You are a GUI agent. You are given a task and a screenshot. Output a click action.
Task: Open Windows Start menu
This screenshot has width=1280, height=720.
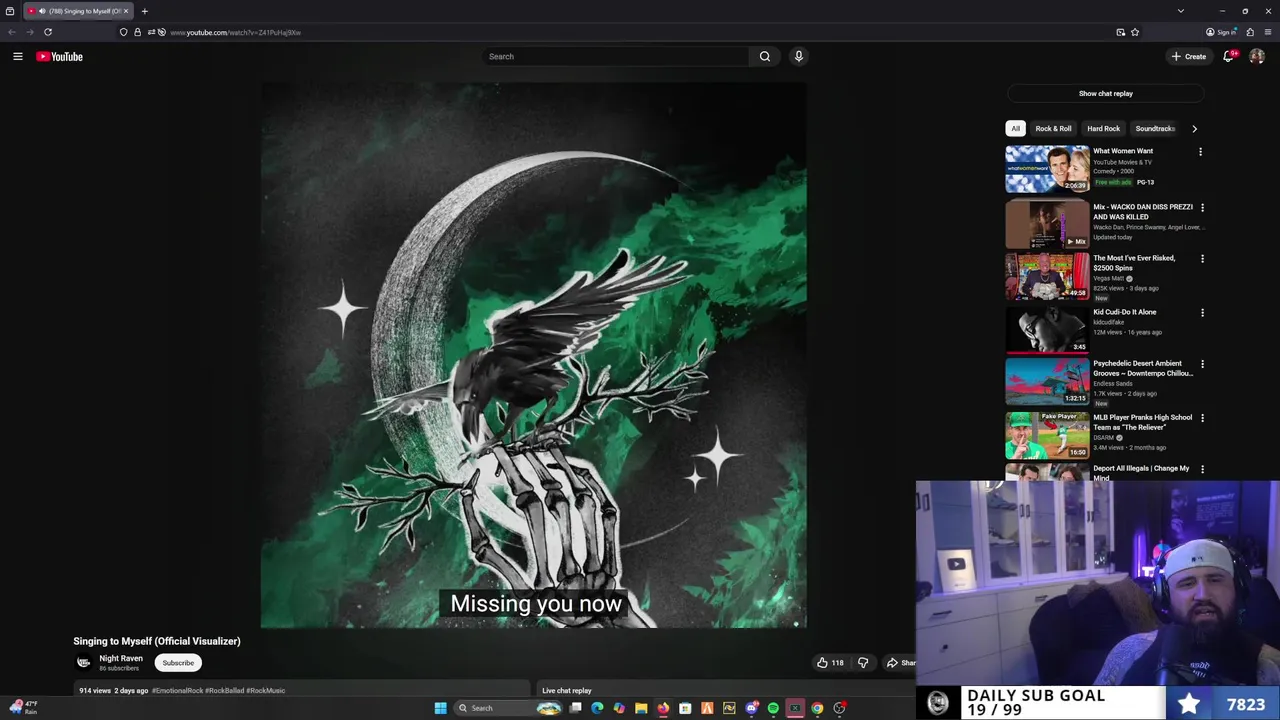[x=440, y=708]
